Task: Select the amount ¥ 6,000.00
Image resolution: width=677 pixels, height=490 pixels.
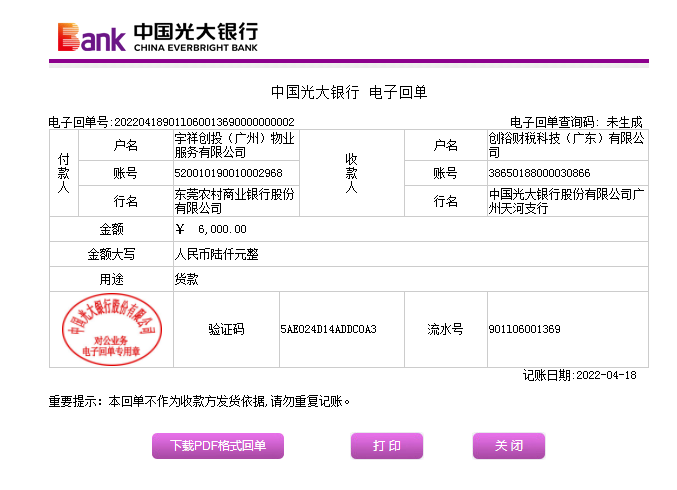Action: pyautogui.click(x=211, y=229)
